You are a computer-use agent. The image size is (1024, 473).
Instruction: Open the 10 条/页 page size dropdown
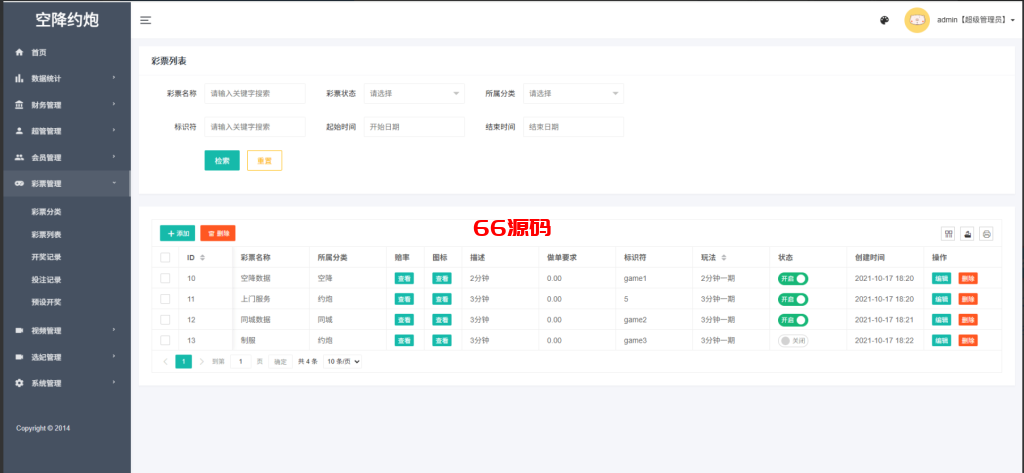342,361
